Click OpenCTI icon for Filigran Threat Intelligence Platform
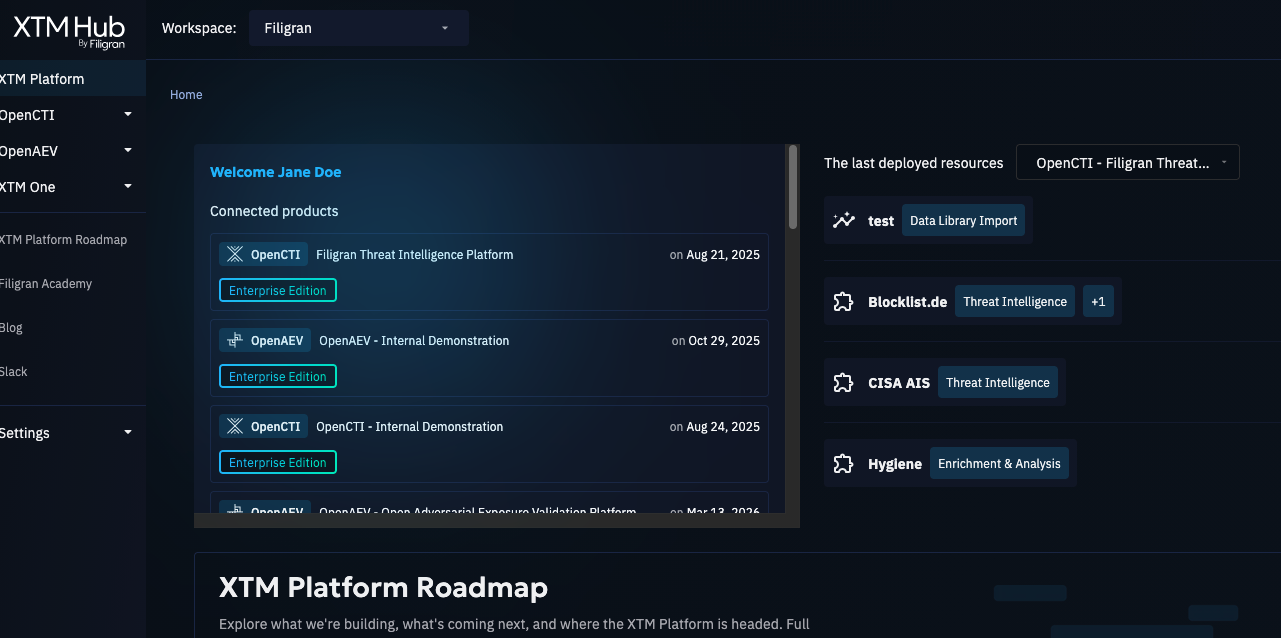 click(x=236, y=255)
